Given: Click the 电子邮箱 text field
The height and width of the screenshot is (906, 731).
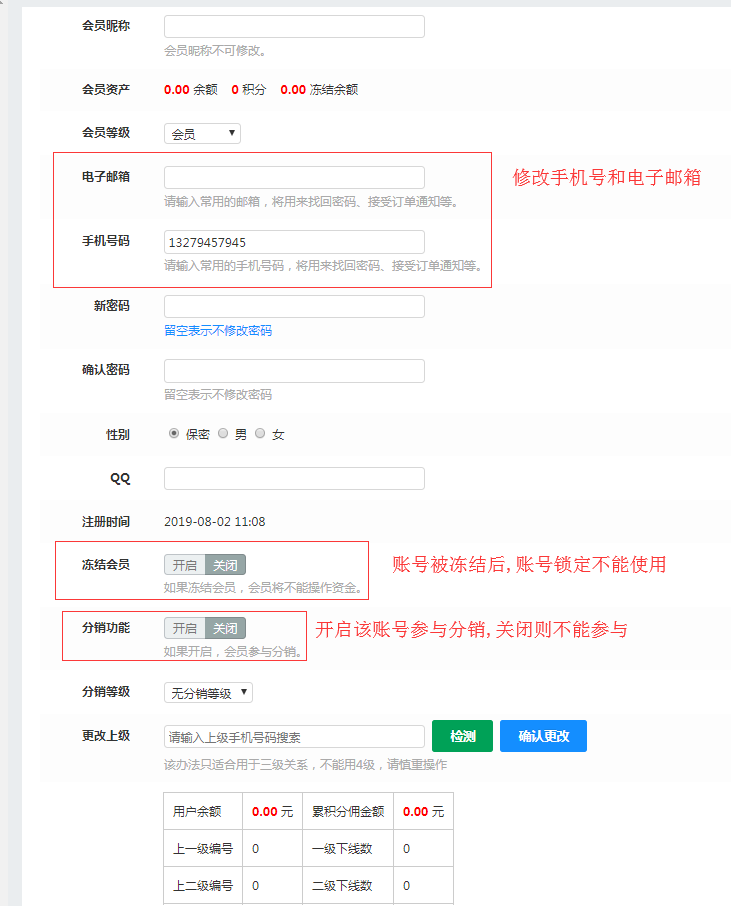Looking at the screenshot, I should 294,178.
